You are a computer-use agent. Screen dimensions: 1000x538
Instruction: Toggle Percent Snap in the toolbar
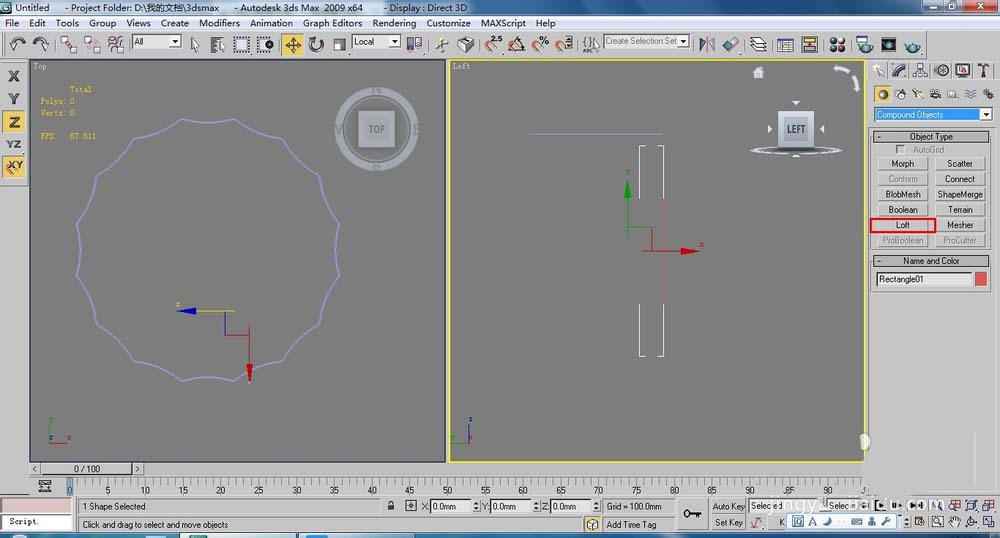[540, 44]
